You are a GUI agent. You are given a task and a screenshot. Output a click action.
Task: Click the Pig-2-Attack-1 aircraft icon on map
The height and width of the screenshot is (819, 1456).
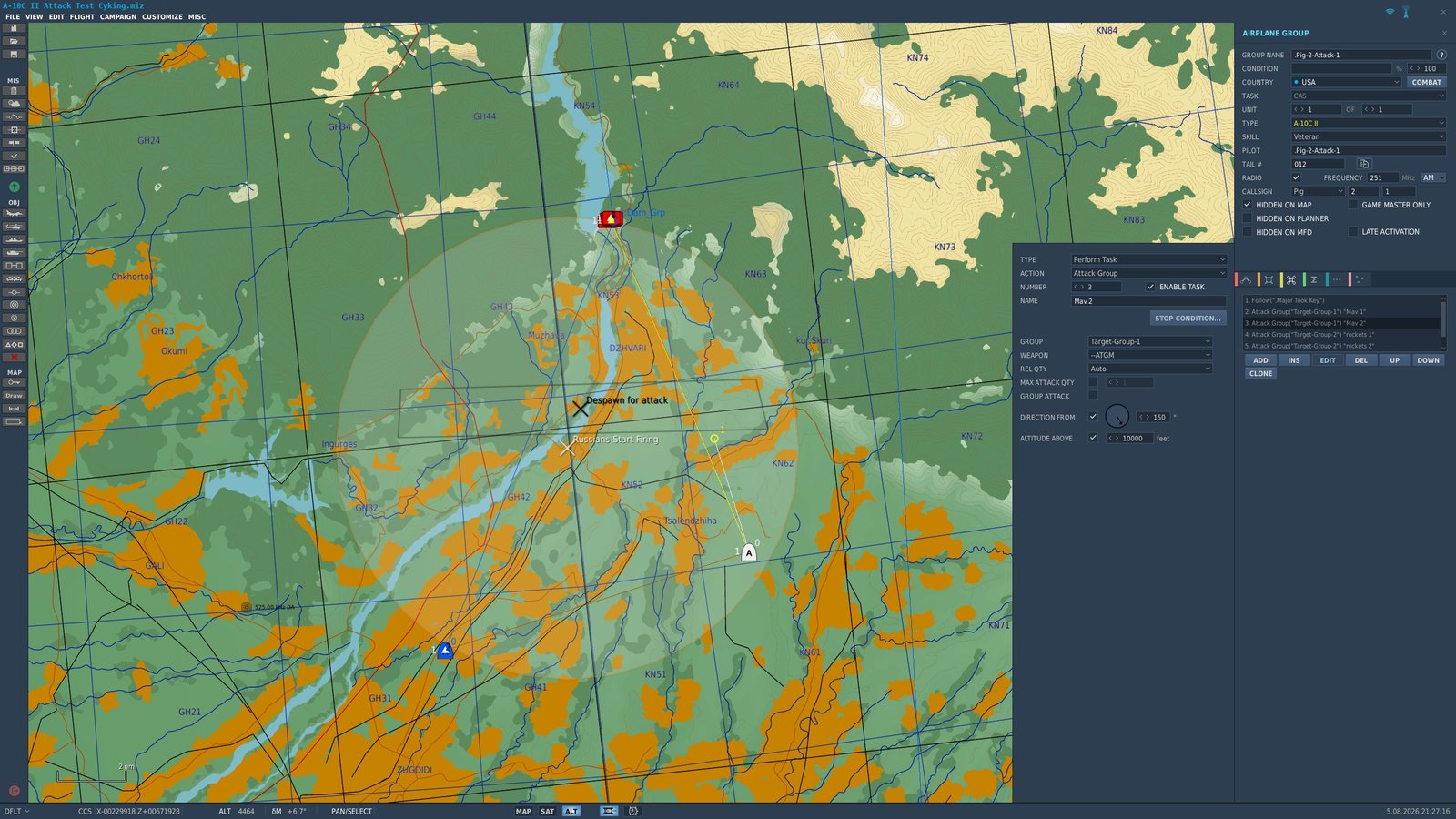click(x=748, y=552)
